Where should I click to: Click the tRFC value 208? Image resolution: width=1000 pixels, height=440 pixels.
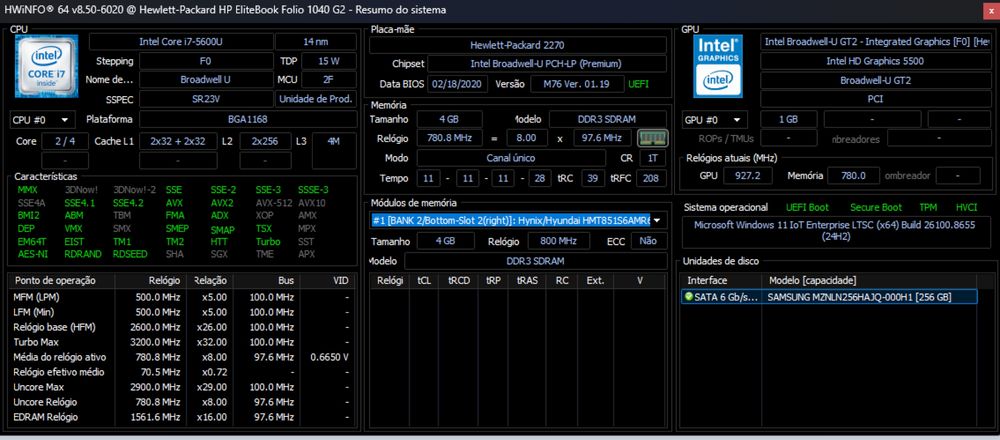pos(651,179)
